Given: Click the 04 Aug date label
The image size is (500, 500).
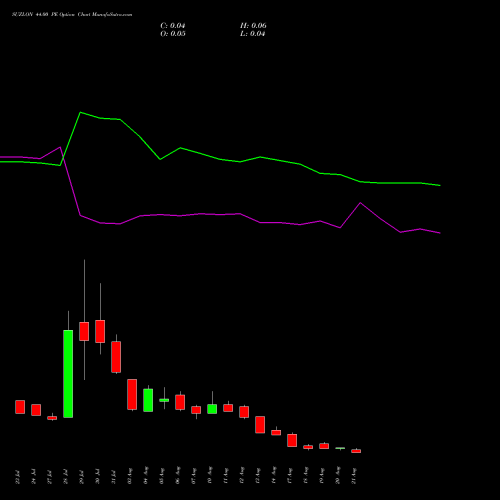Looking at the screenshot, I should coord(146,476).
